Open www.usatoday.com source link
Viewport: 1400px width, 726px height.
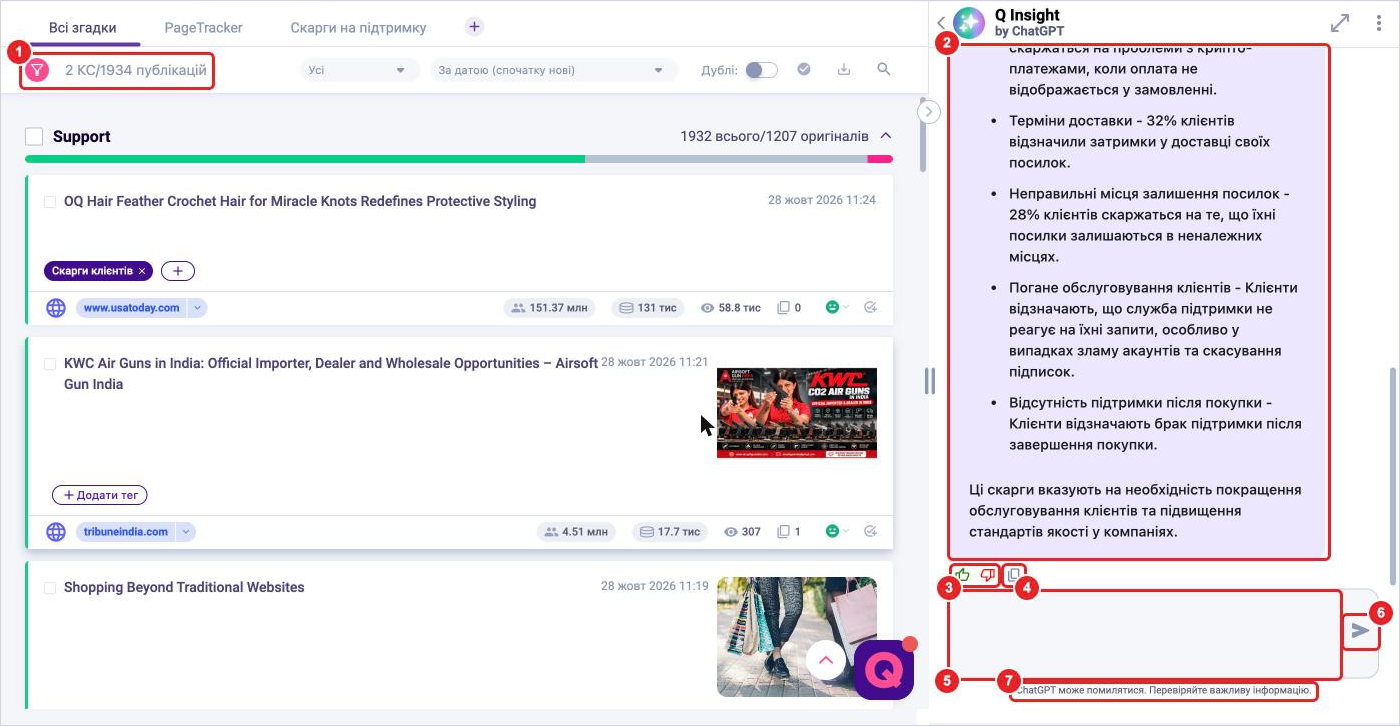(x=131, y=308)
